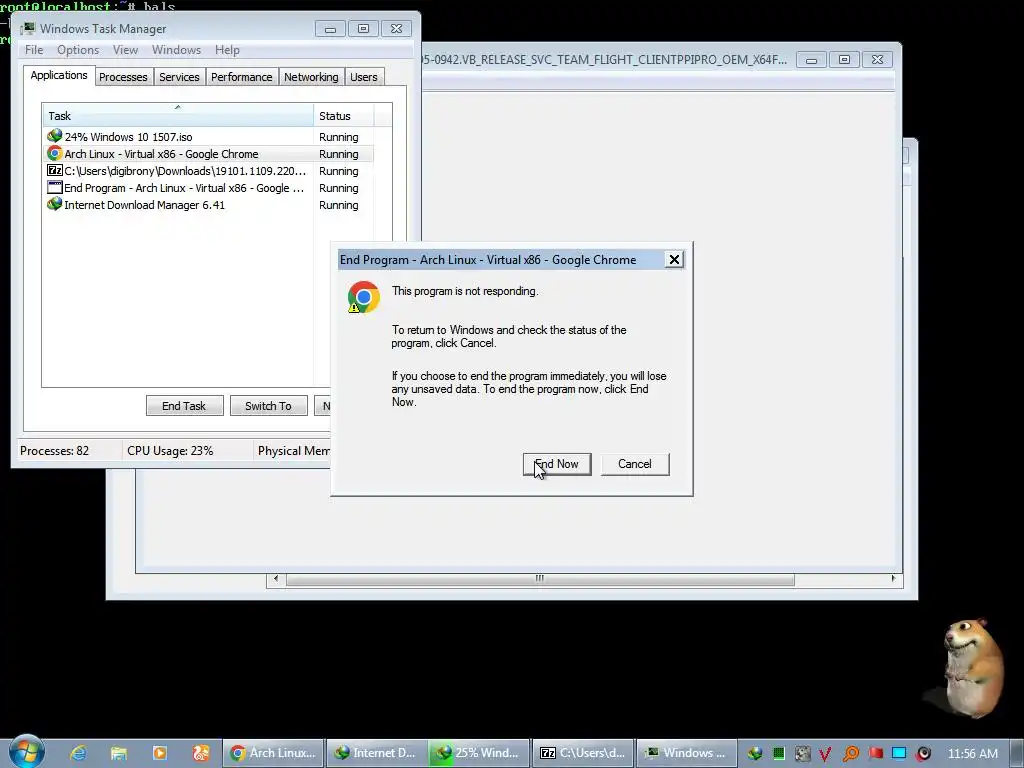Click window icon of End Program task
This screenshot has width=1024, height=768.
click(x=54, y=187)
